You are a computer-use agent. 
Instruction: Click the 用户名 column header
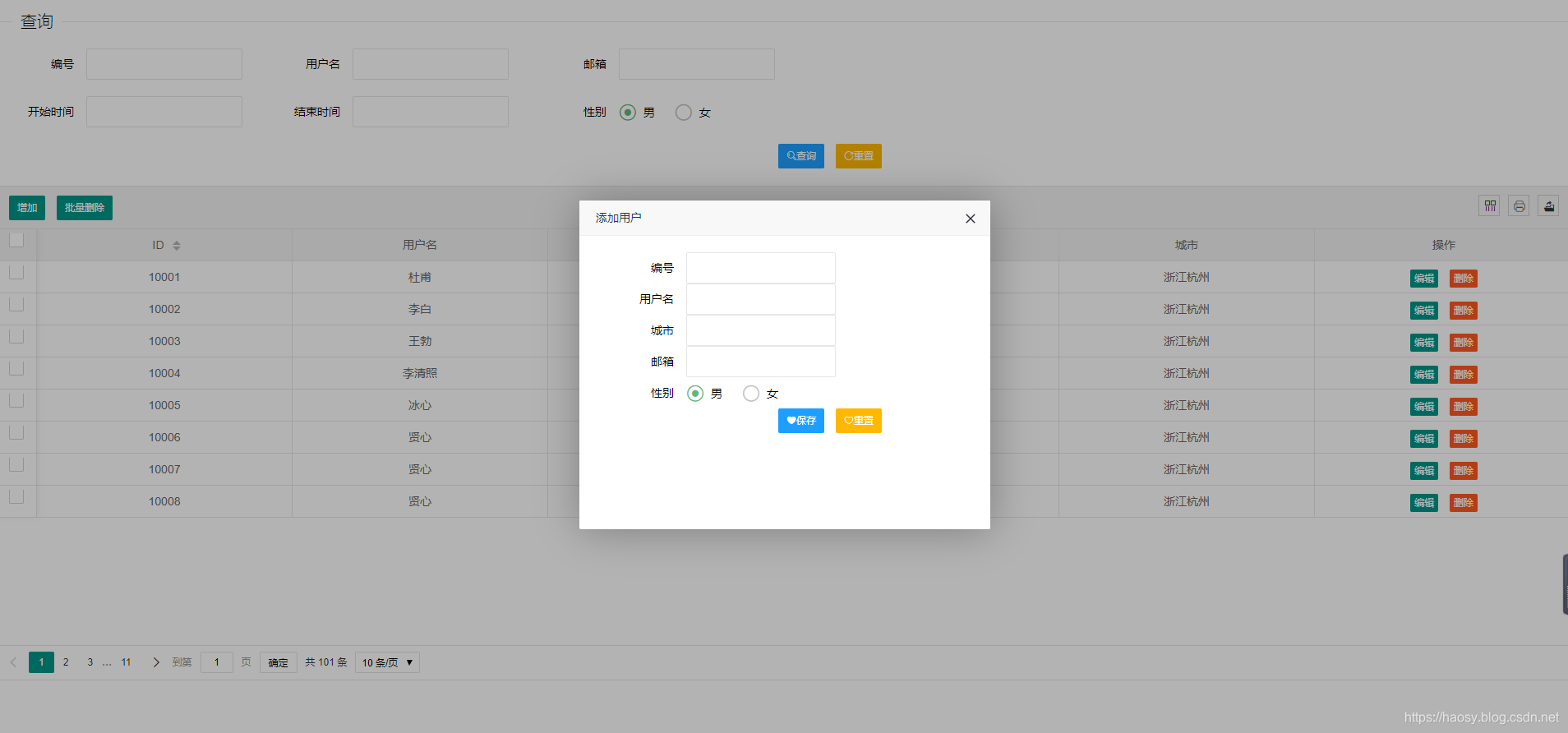pyautogui.click(x=420, y=245)
